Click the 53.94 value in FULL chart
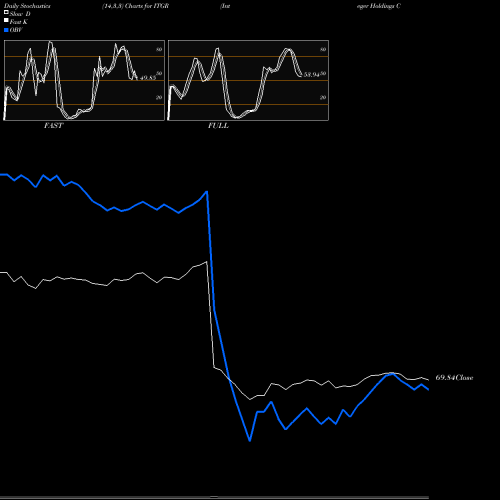The image size is (500, 500). [x=312, y=75]
